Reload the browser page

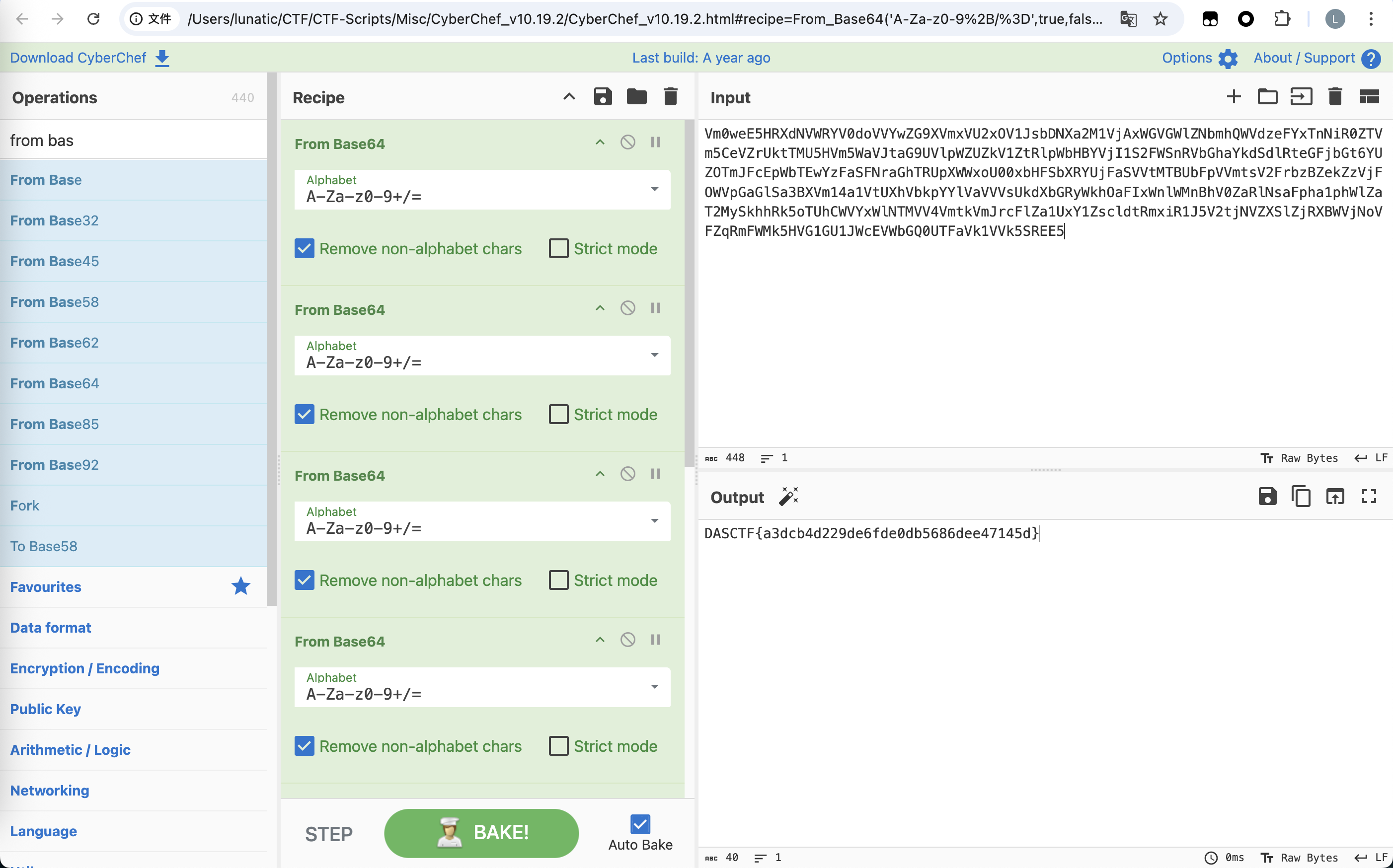pyautogui.click(x=93, y=19)
